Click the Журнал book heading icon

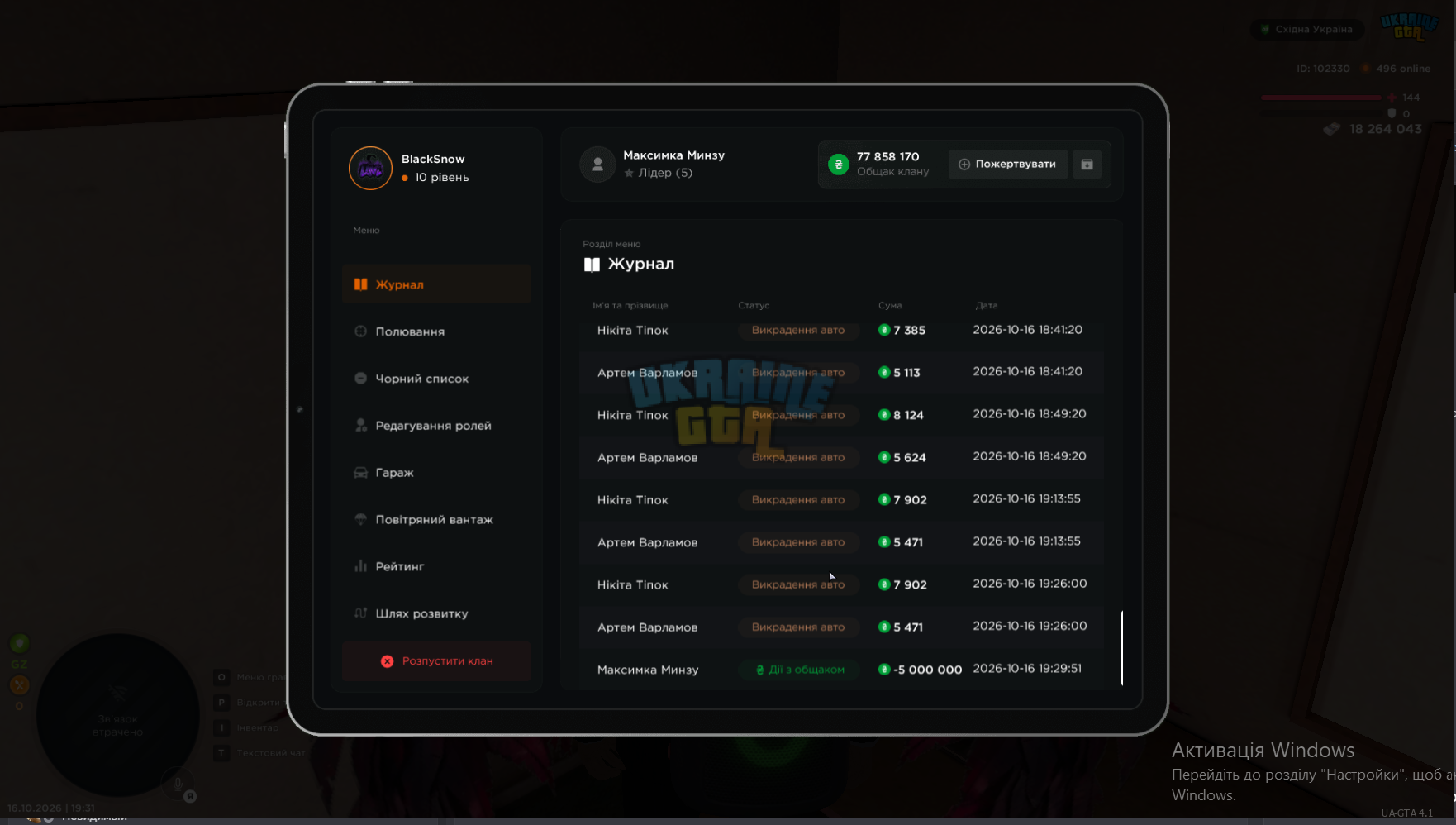pyautogui.click(x=592, y=265)
